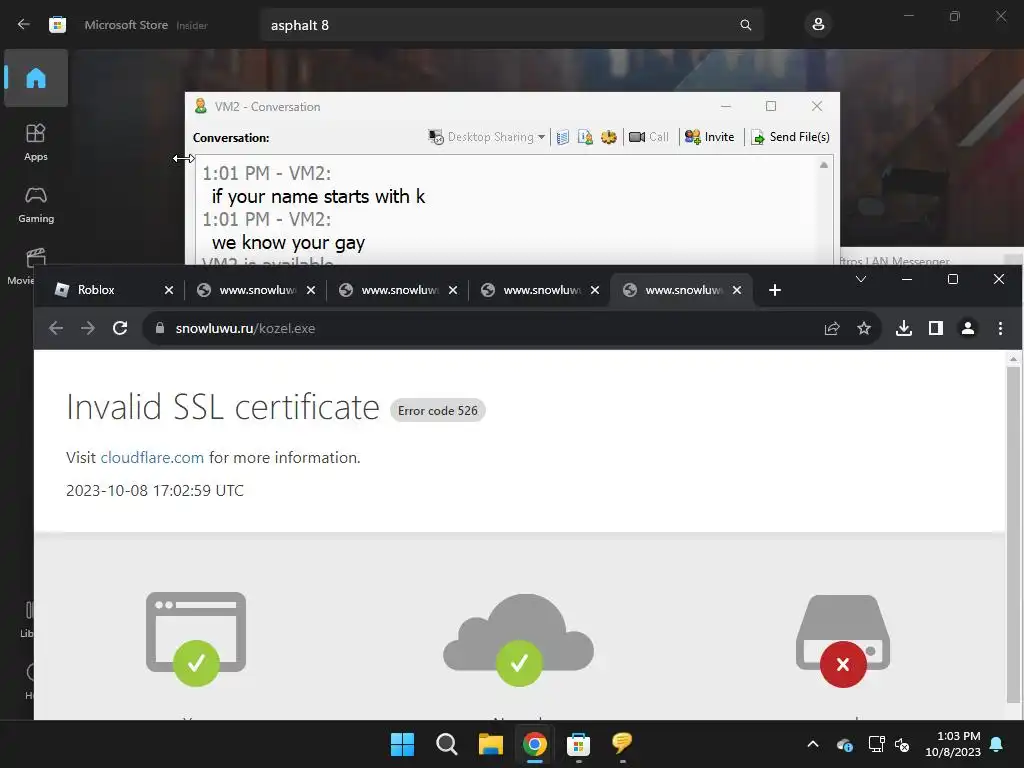This screenshot has width=1024, height=768.
Task: Click the browser status icon with green check
Action: point(196,639)
